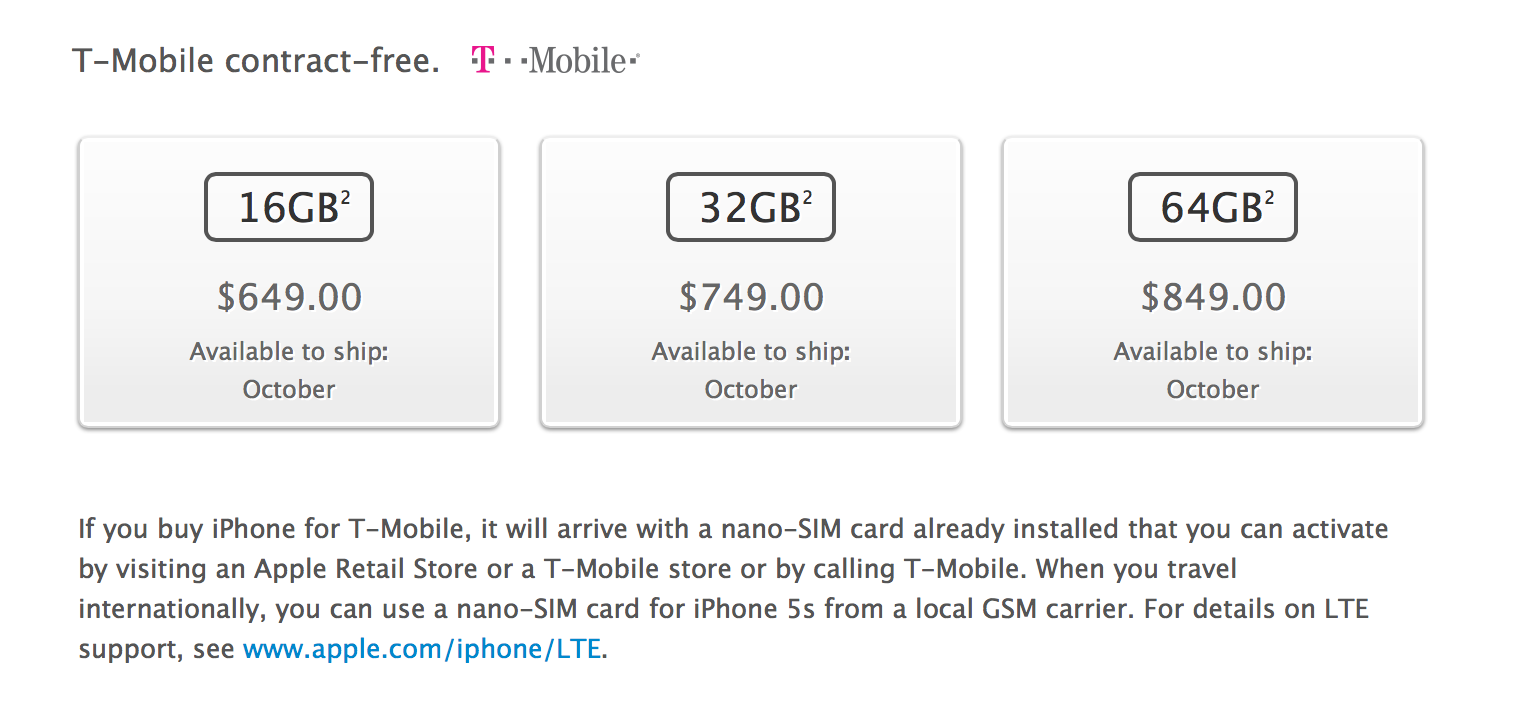Click "Available to ship:" under $749.00

click(x=751, y=352)
